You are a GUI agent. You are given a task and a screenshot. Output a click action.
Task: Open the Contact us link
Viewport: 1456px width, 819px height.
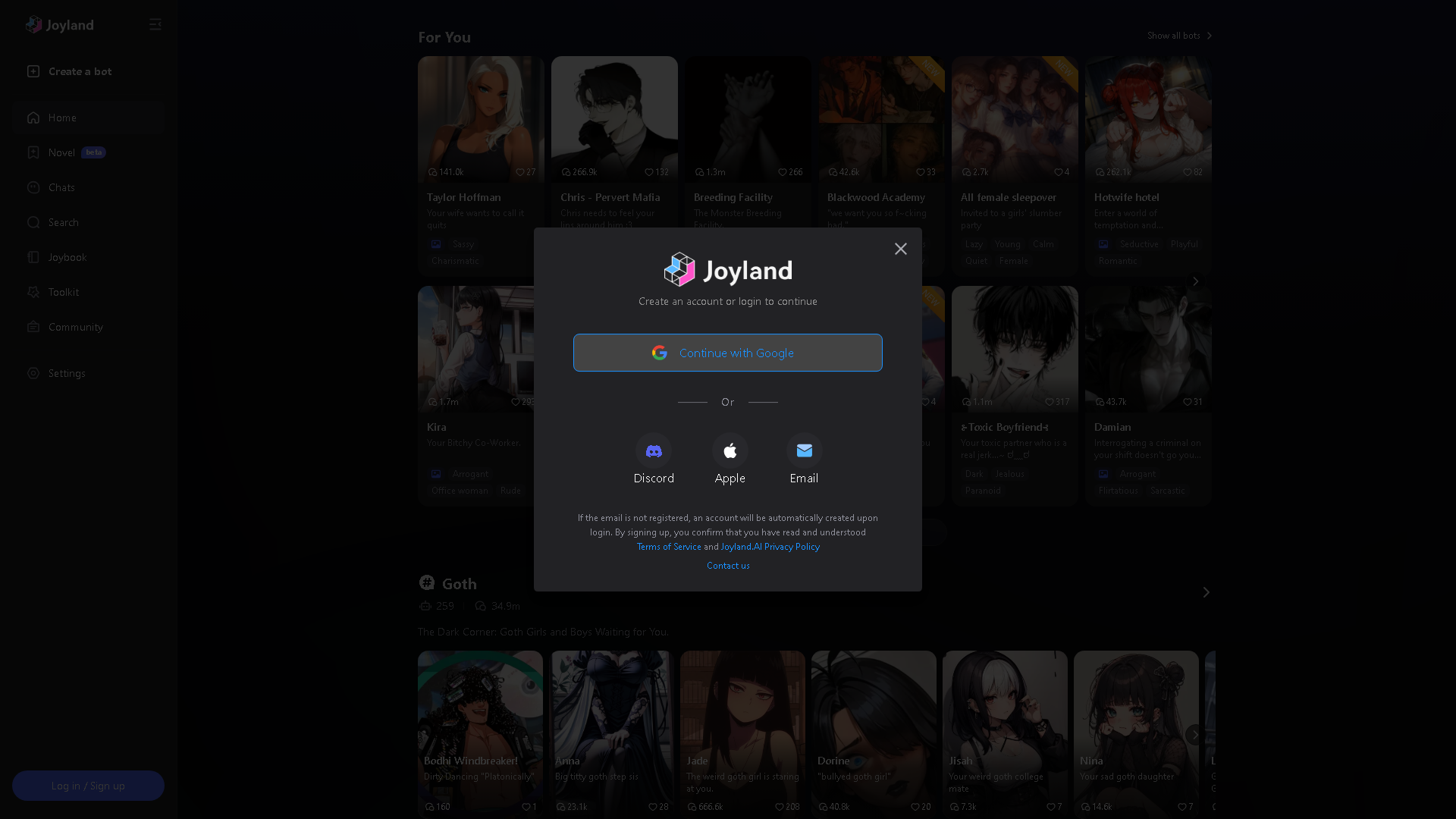727,565
